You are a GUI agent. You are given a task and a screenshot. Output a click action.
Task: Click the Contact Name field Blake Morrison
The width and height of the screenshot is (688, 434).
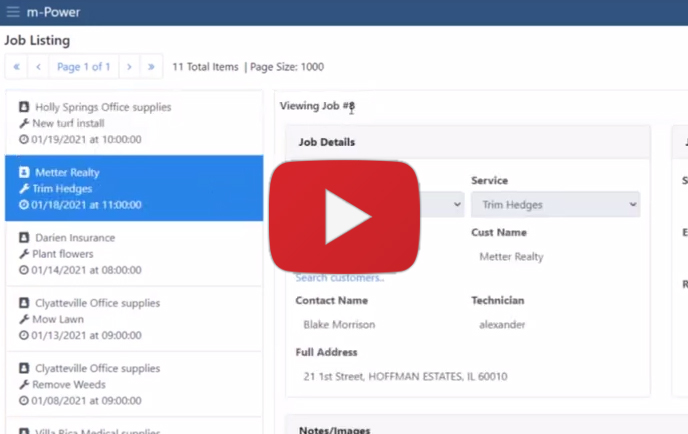(376, 324)
